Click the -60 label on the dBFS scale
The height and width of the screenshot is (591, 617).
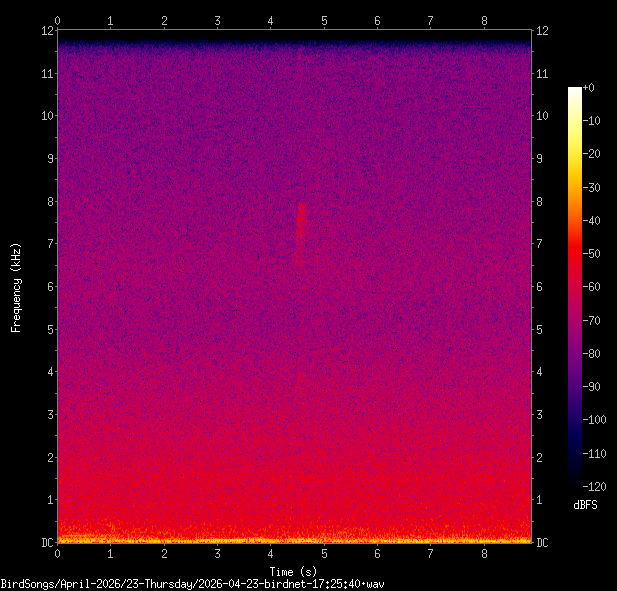click(x=590, y=286)
